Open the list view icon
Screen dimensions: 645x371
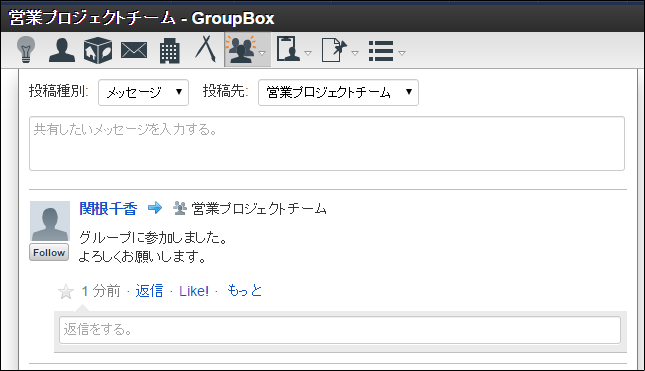tap(381, 51)
